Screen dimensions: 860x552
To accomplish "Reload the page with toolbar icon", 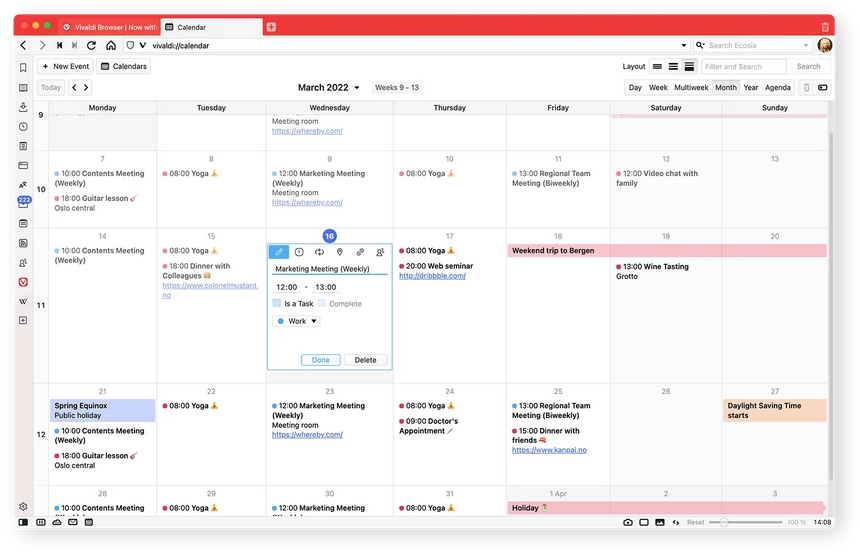I will (x=92, y=46).
